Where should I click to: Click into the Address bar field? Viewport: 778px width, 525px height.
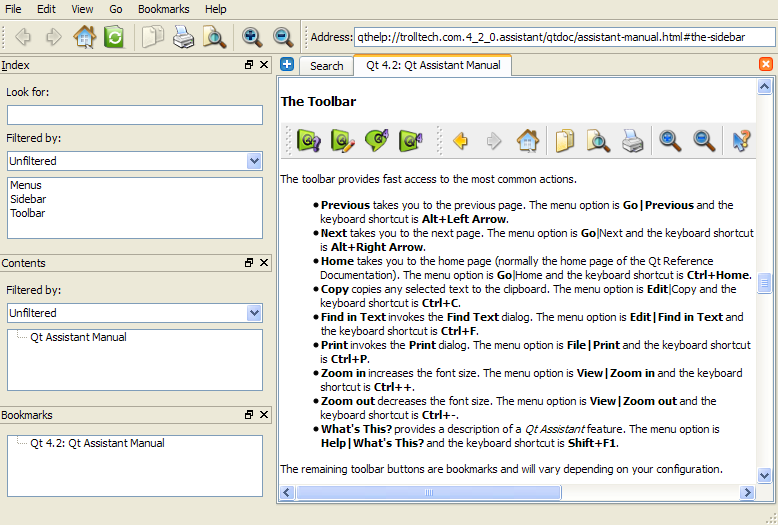pyautogui.click(x=565, y=37)
